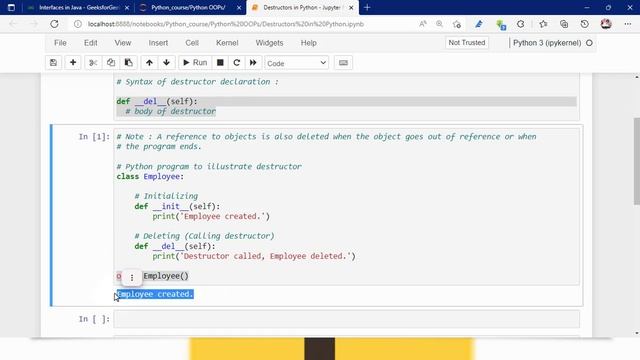Open browser History icon
The image size is (640, 360).
pos(584,24)
